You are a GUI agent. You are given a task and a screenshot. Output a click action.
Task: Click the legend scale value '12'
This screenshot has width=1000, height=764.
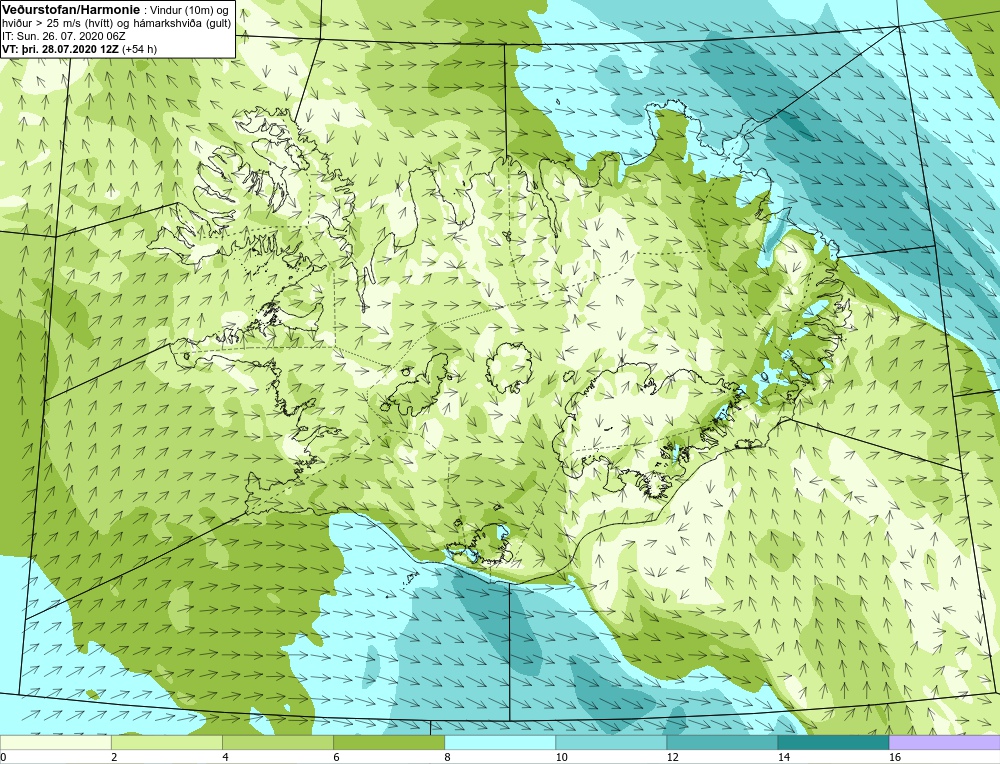click(672, 757)
